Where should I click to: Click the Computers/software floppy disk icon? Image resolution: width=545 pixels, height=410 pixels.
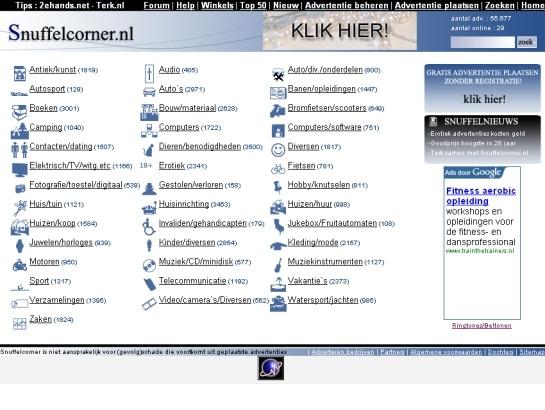tap(278, 131)
